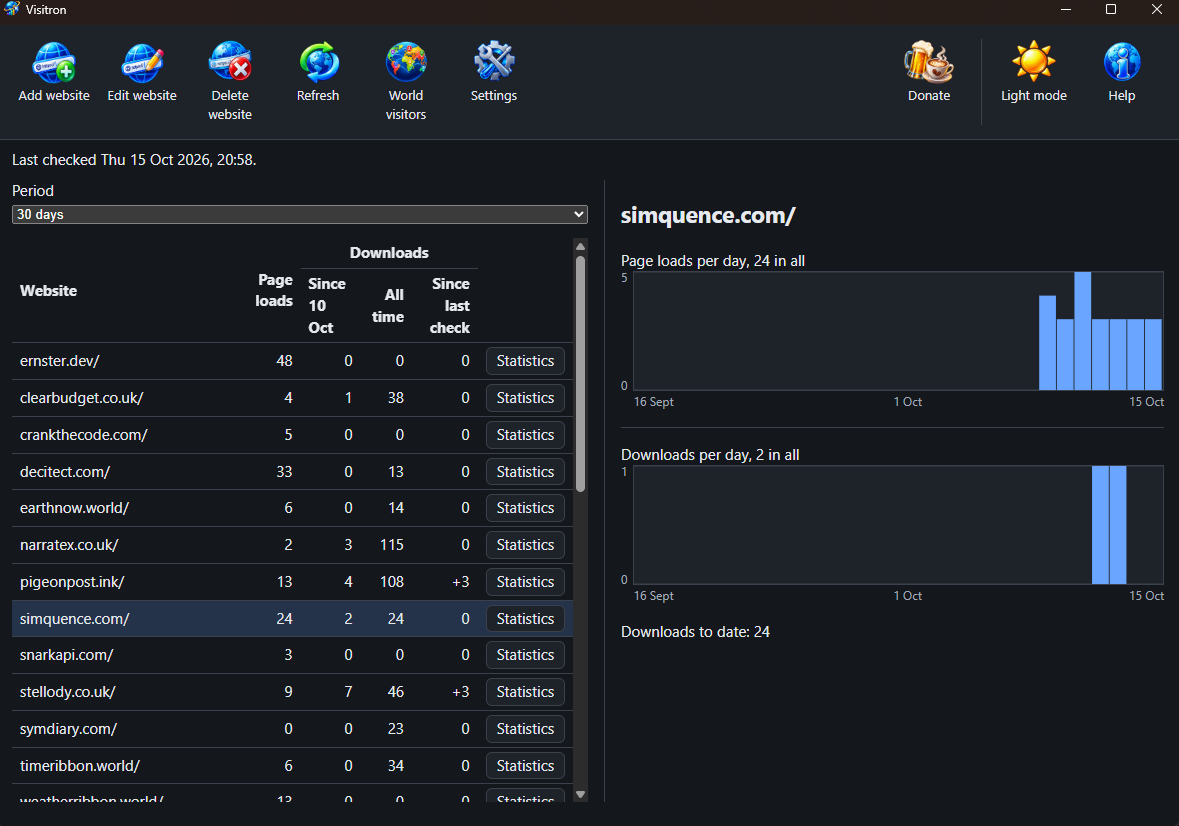1179x826 pixels.
Task: Open the World visitors map
Action: click(406, 62)
